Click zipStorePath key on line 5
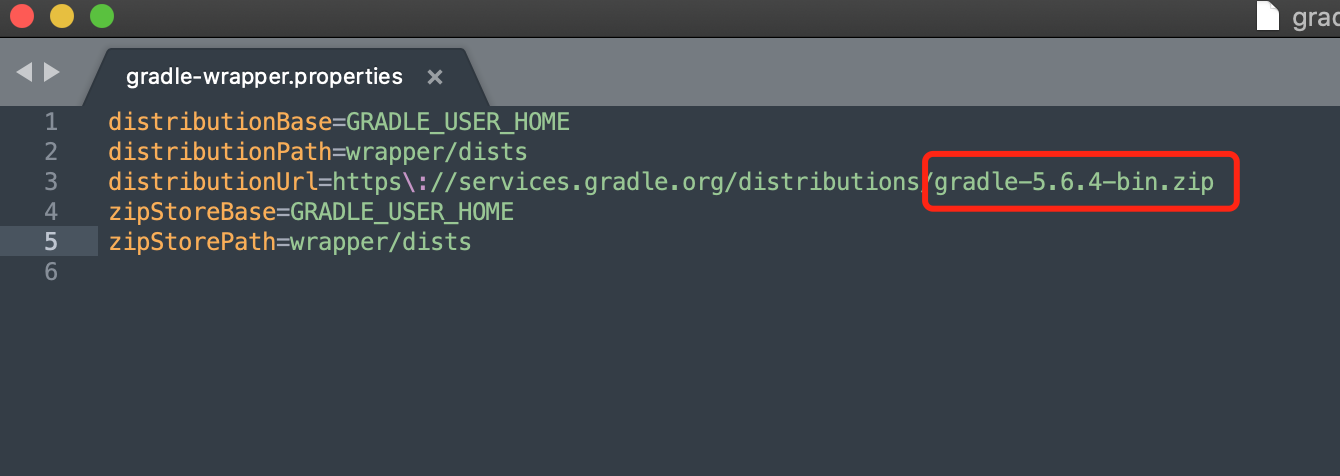Image resolution: width=1340 pixels, height=476 pixels. click(x=191, y=242)
